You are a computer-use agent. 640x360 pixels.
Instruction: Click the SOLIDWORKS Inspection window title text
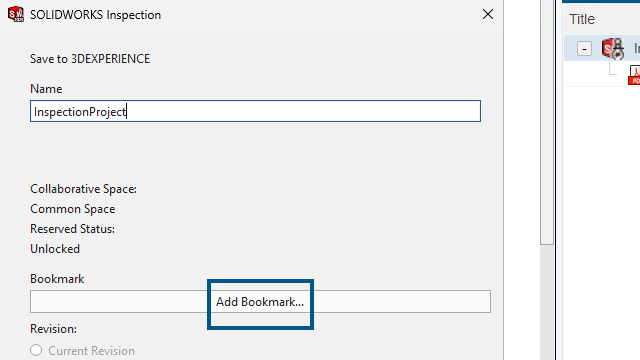tap(96, 15)
